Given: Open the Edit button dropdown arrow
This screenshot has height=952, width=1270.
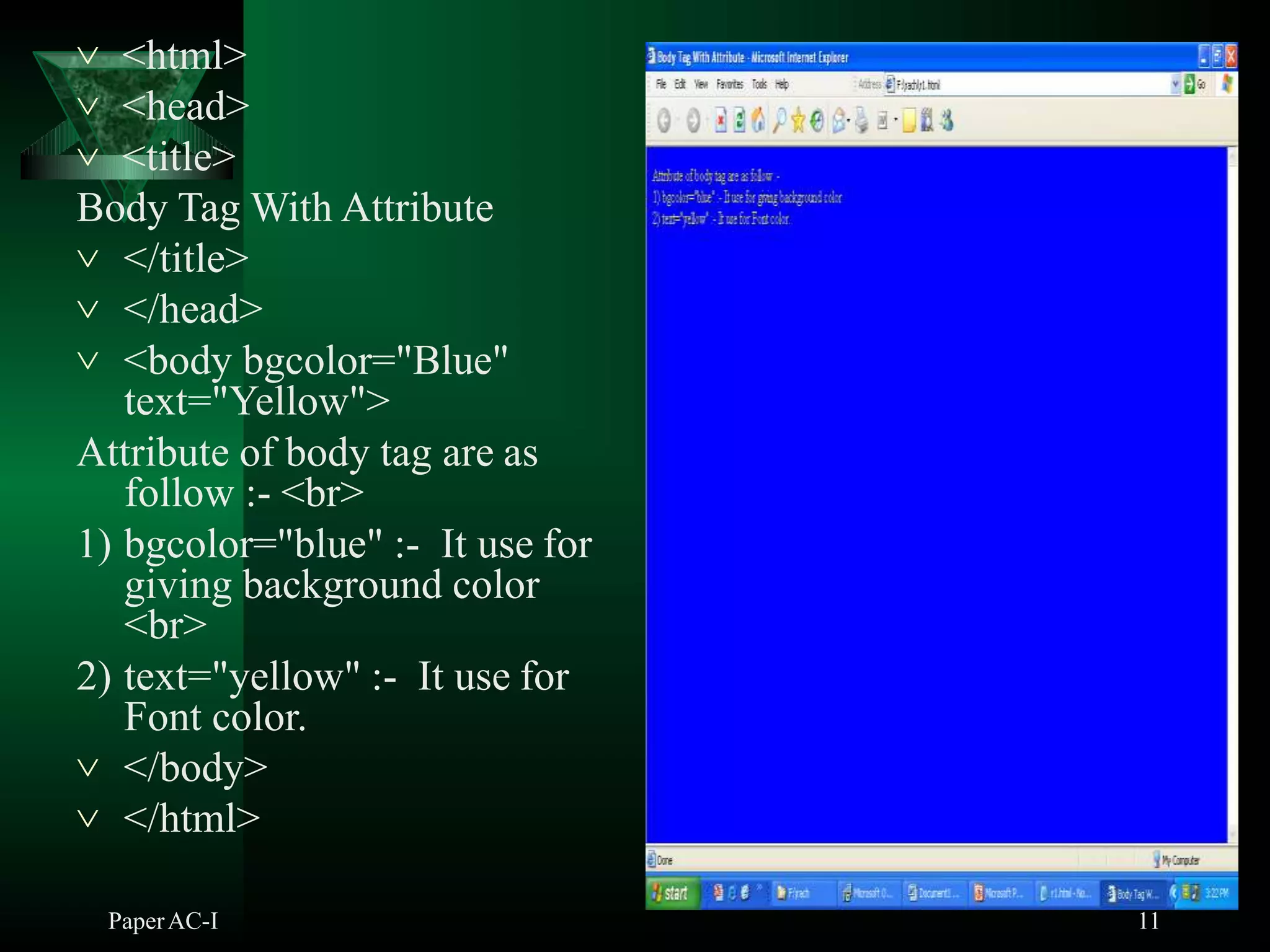Looking at the screenshot, I should tap(895, 120).
